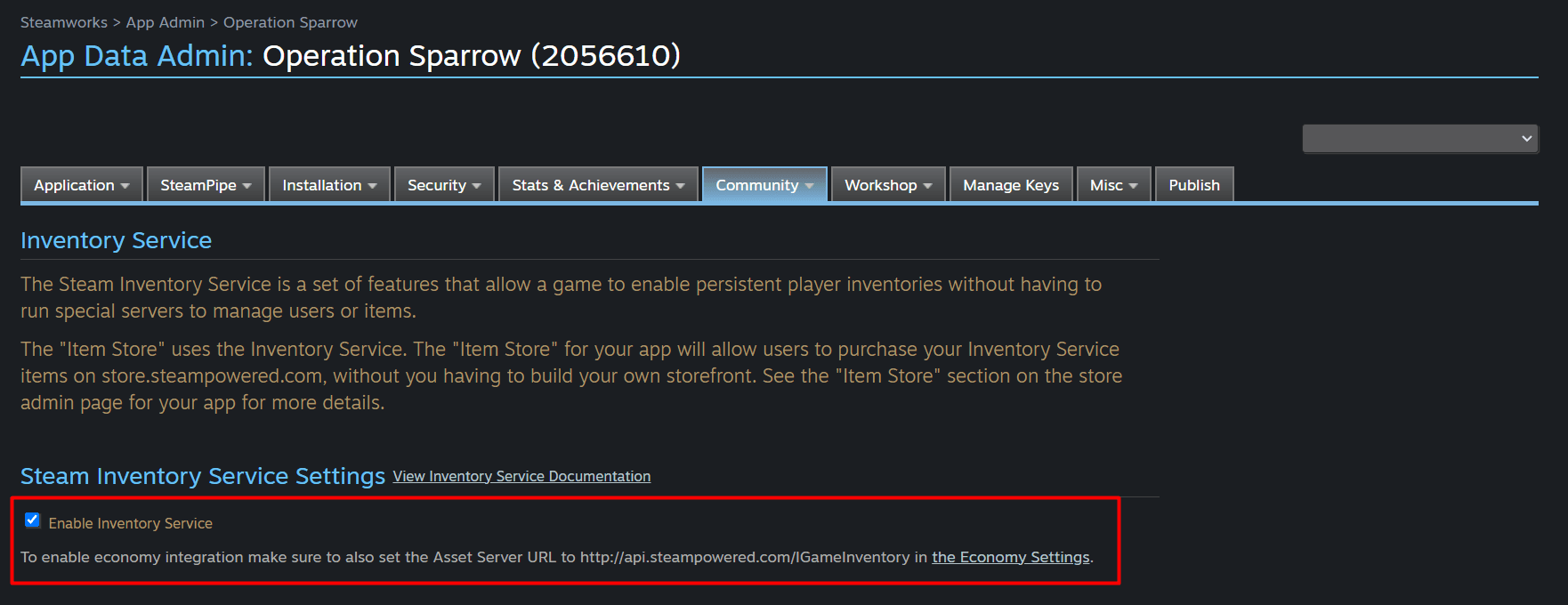Open the Stats & Achievements menu
Screen dimensions: 1568x605
coord(598,185)
